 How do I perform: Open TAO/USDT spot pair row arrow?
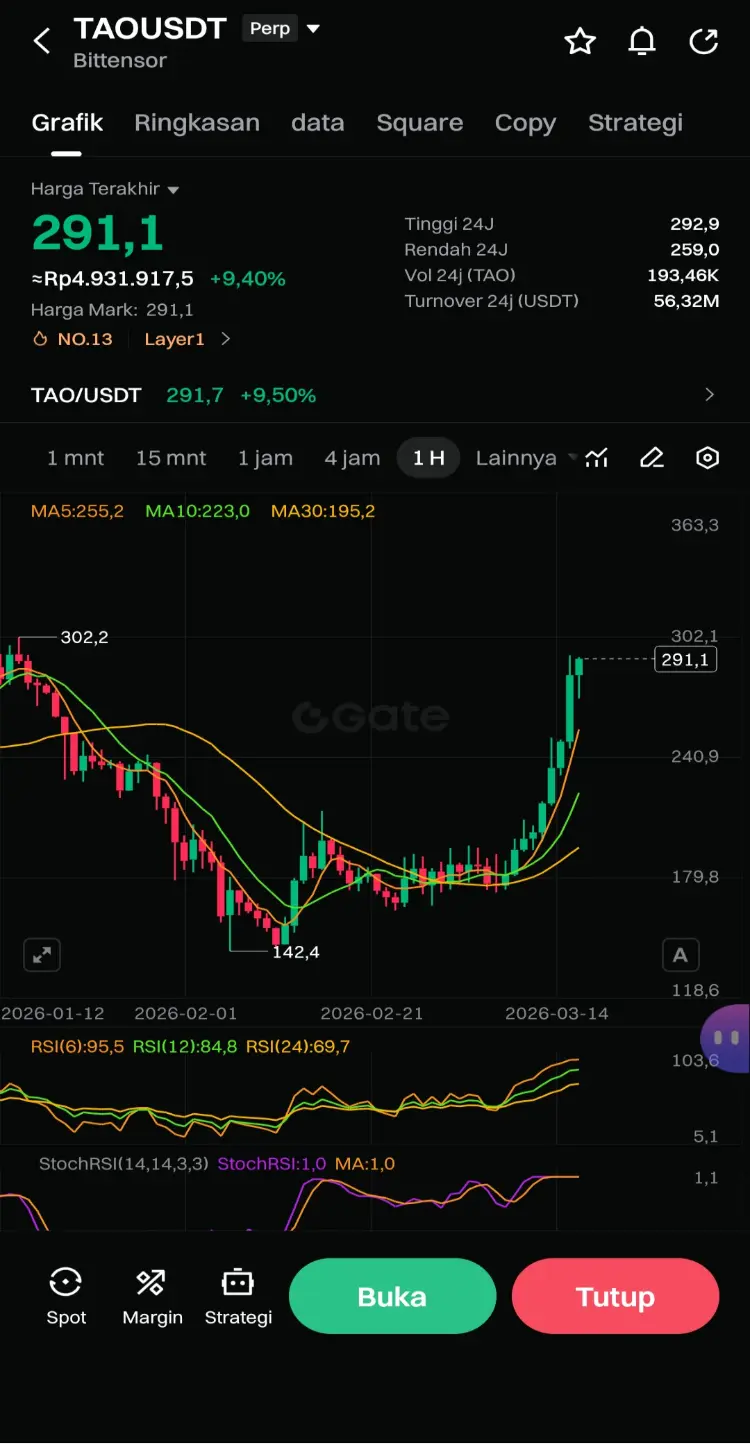pos(710,395)
